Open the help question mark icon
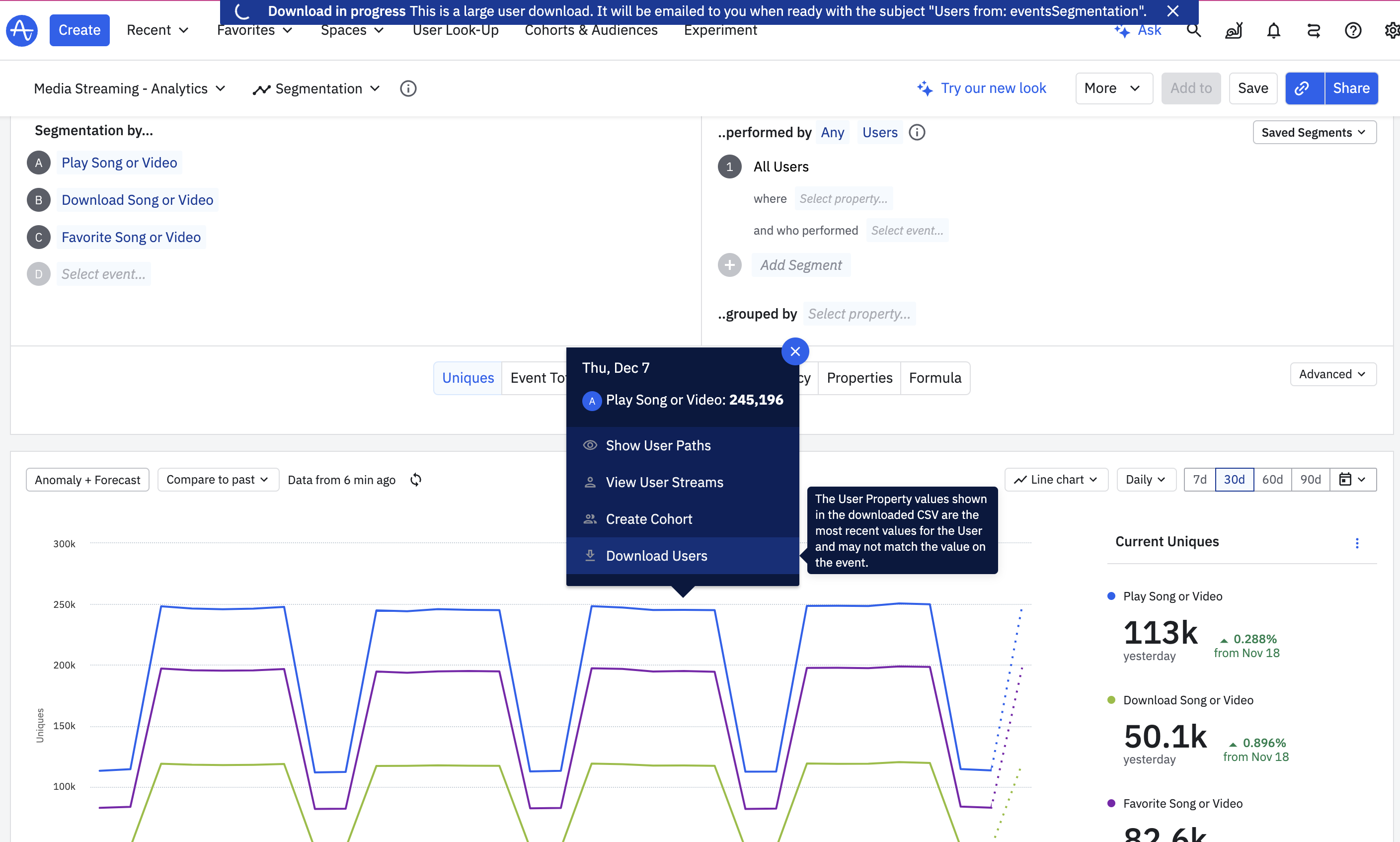This screenshot has height=842, width=1400. click(x=1352, y=30)
